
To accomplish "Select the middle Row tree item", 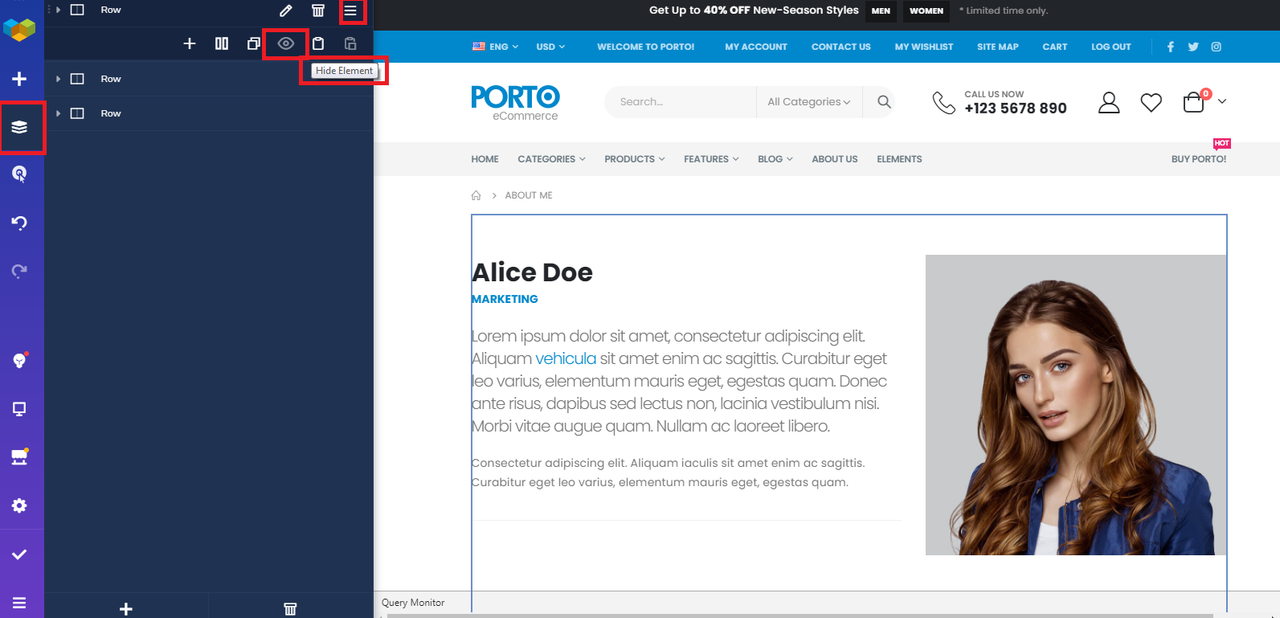I will click(x=209, y=79).
